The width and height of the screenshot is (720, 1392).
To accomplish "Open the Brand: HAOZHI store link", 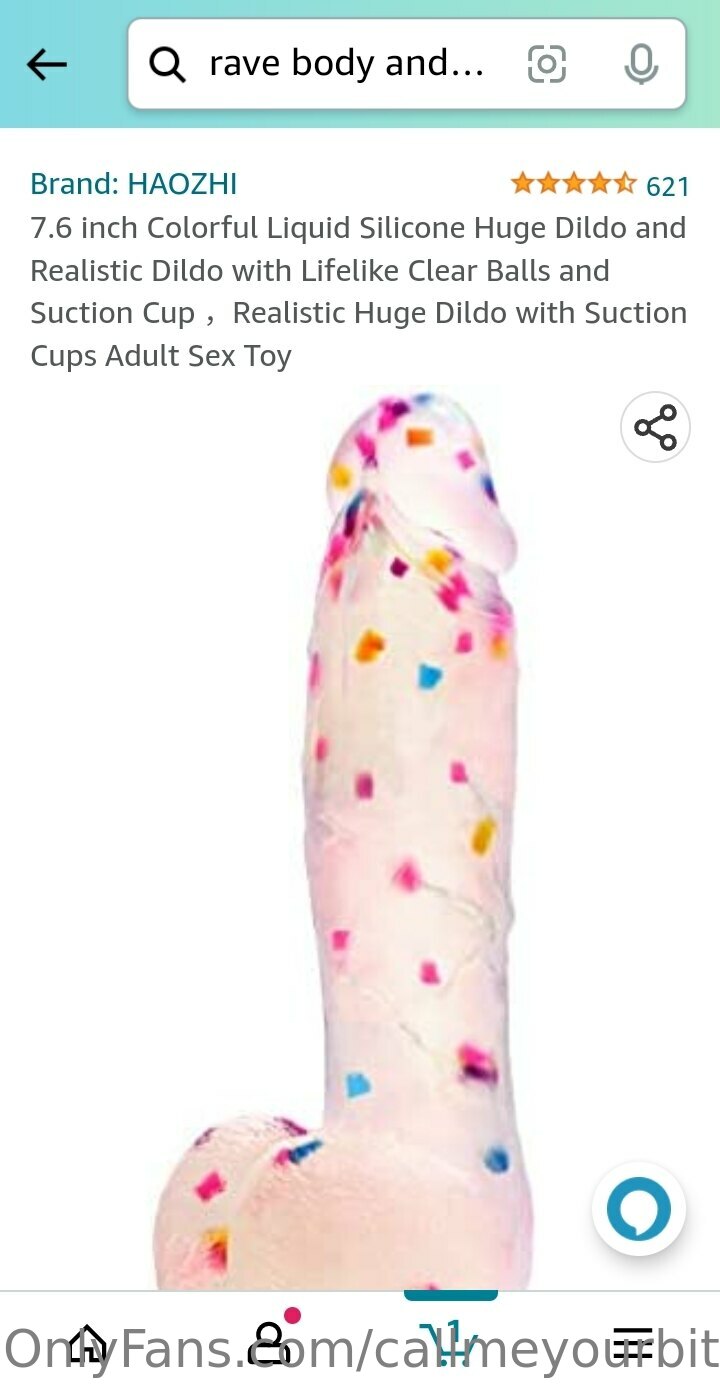I will click(x=134, y=184).
